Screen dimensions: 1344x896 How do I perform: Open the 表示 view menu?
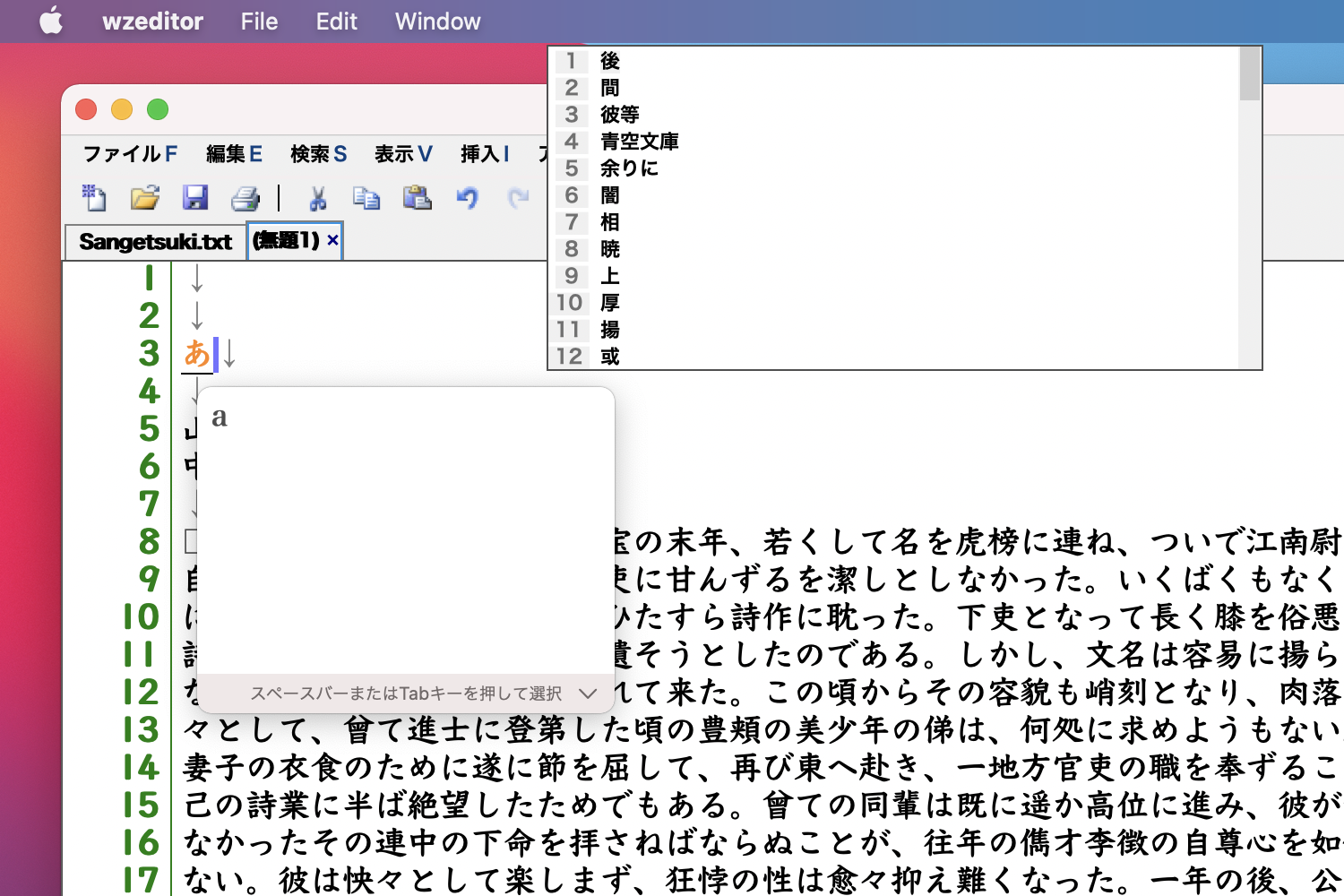click(401, 153)
